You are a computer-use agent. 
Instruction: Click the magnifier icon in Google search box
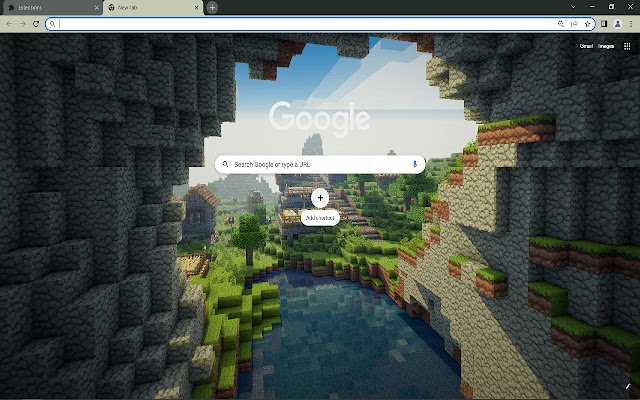[x=225, y=164]
